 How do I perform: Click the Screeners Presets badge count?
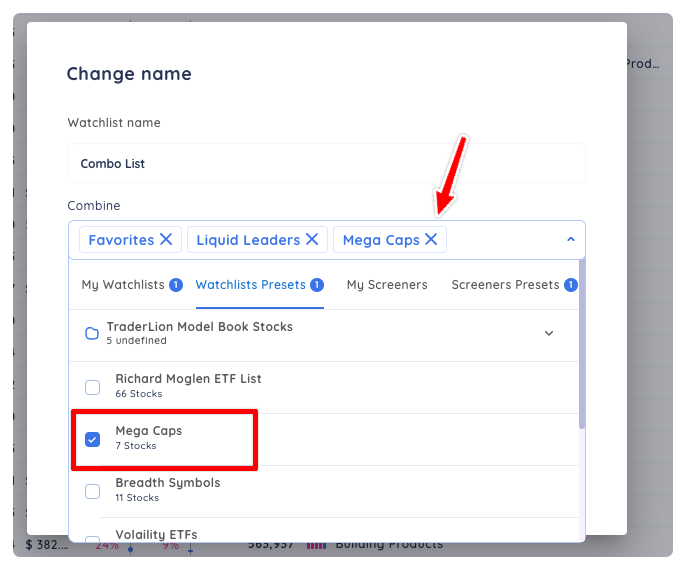click(570, 285)
